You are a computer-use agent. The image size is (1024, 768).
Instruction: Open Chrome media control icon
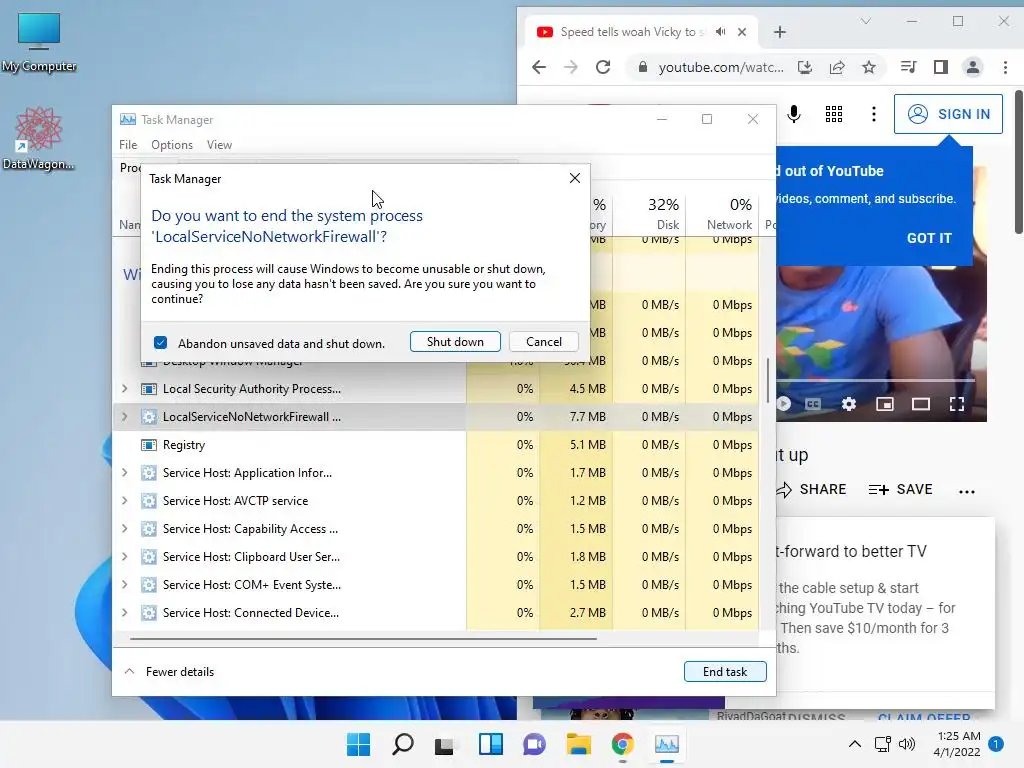tap(908, 67)
